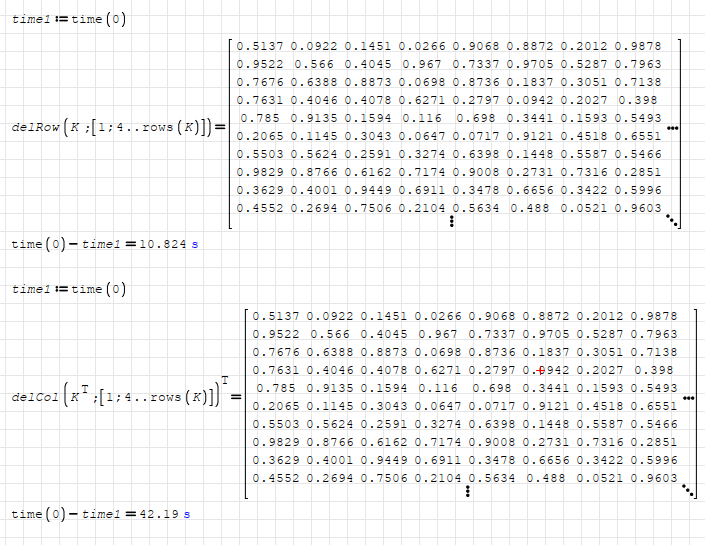Click the blue unit s after 42.19

(x=186, y=514)
